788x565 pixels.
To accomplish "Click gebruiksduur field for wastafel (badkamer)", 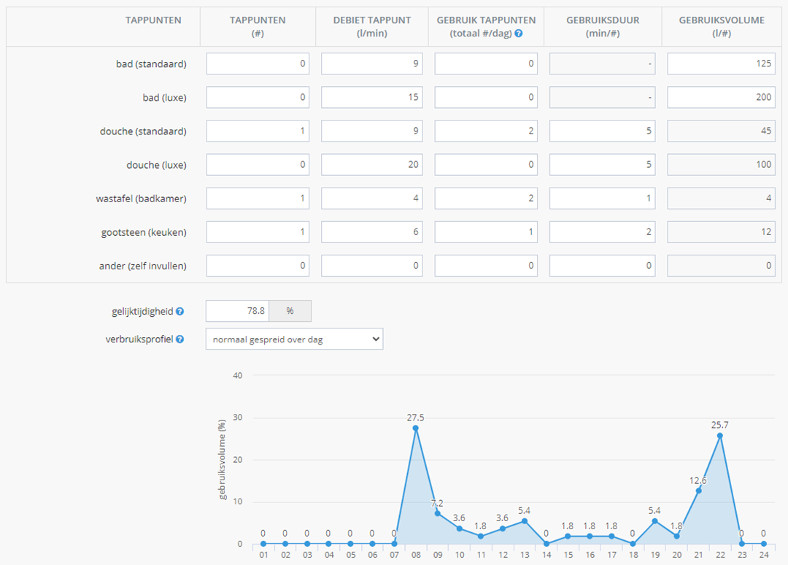I will click(601, 198).
